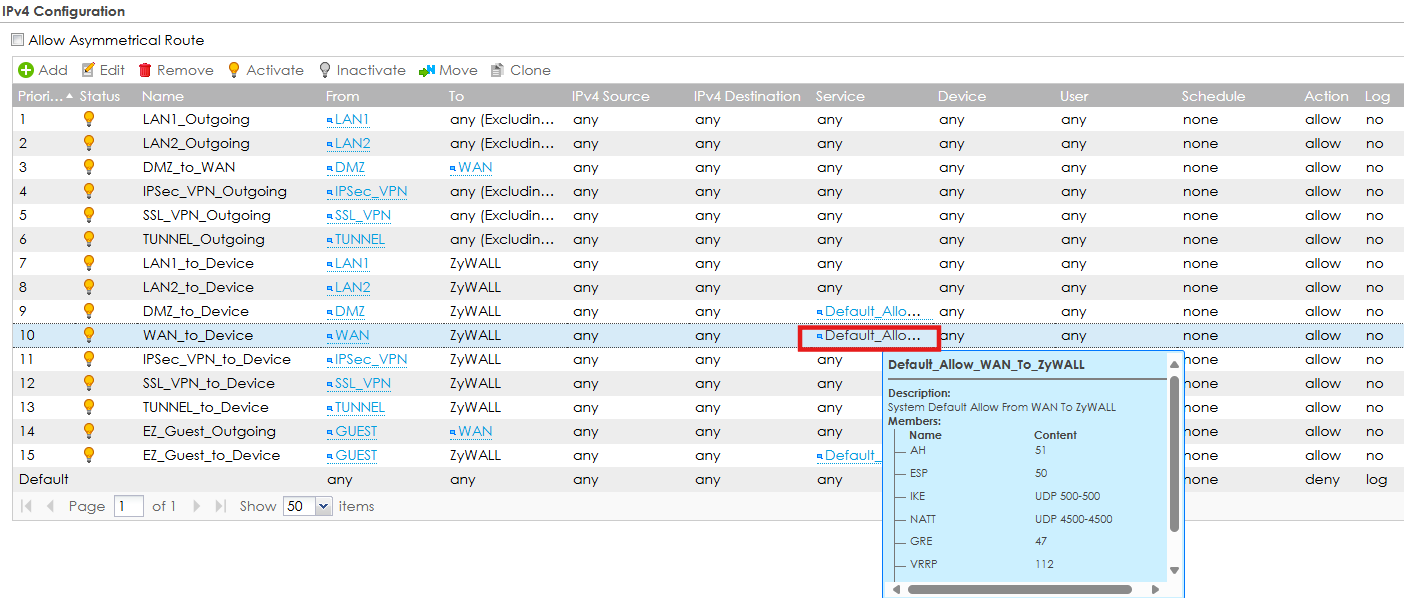1404x598 pixels.
Task: Open LAN1 zone link in LAN1_Outgoing row
Action: [348, 119]
